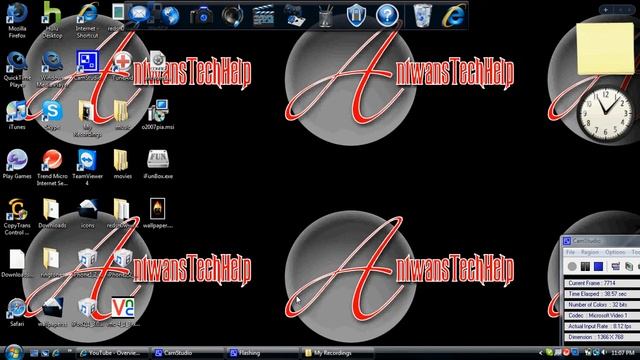
Task: Click Show Desktop in quick launch
Action: coord(34,353)
